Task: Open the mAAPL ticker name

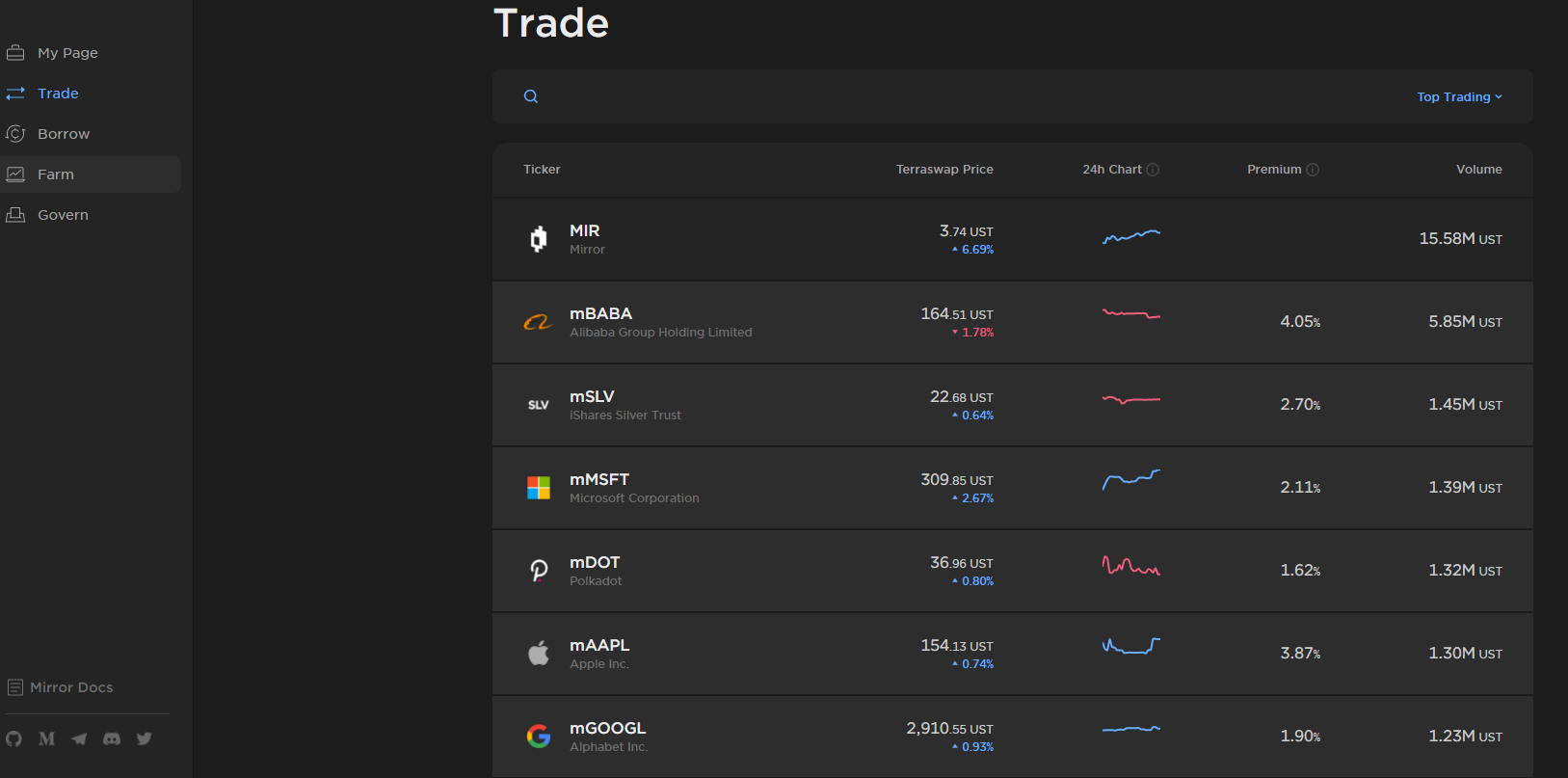Action: 599,645
